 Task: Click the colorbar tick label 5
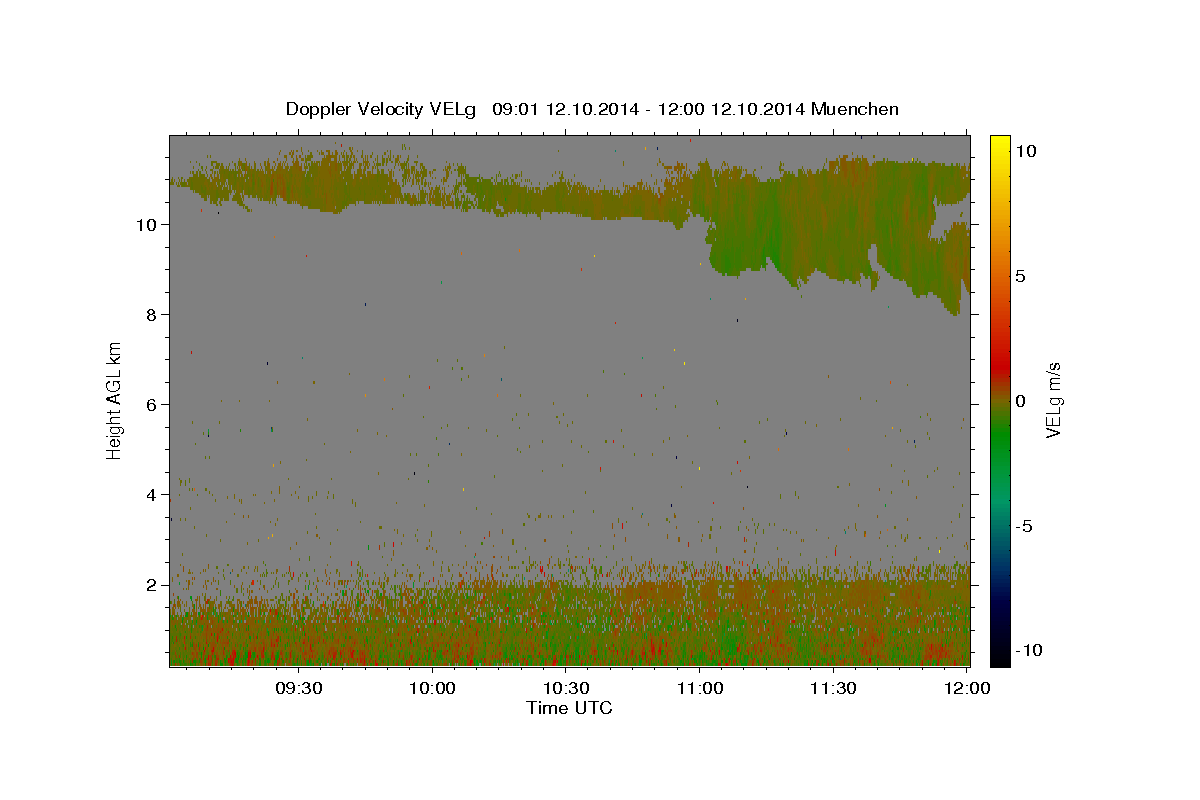pos(1020,276)
